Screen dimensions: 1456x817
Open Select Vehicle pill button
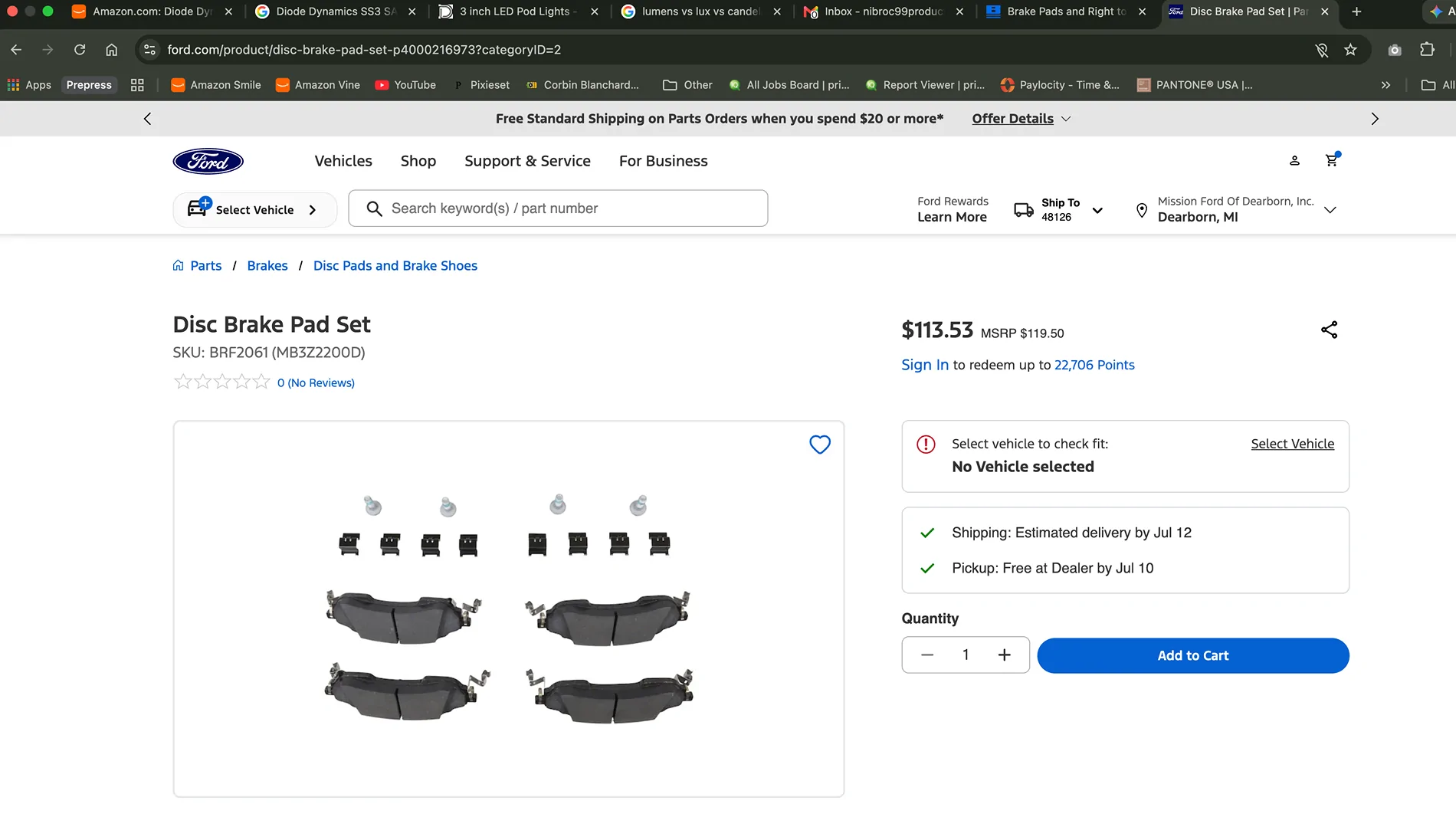[254, 210]
